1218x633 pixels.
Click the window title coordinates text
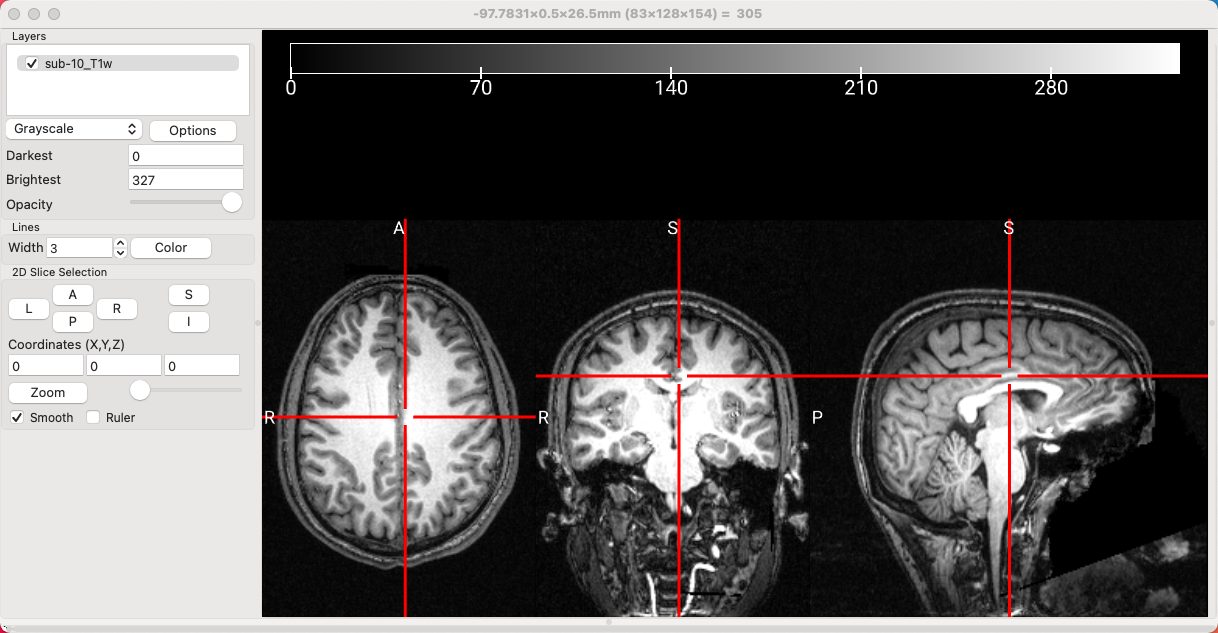tap(617, 14)
